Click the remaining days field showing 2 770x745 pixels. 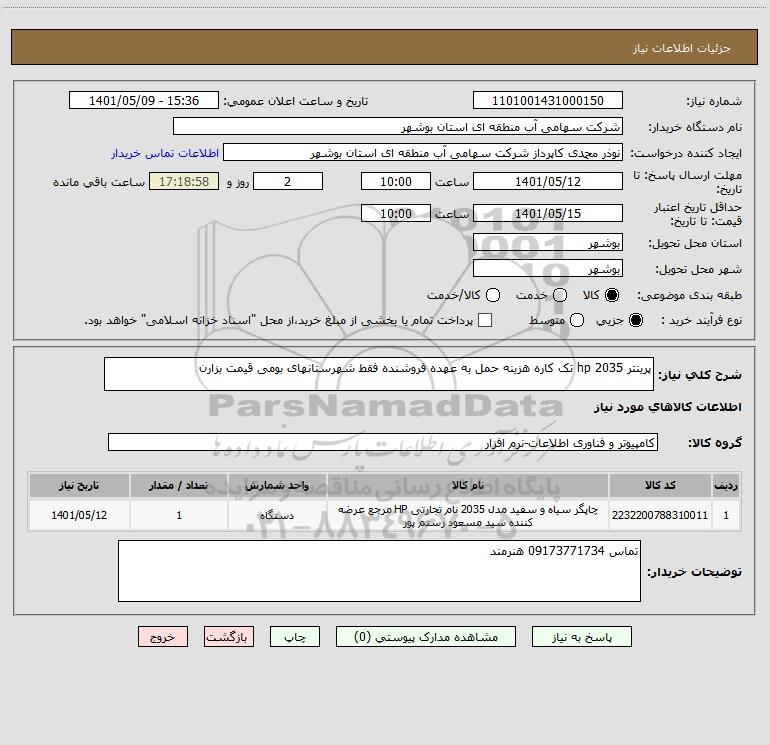click(288, 181)
